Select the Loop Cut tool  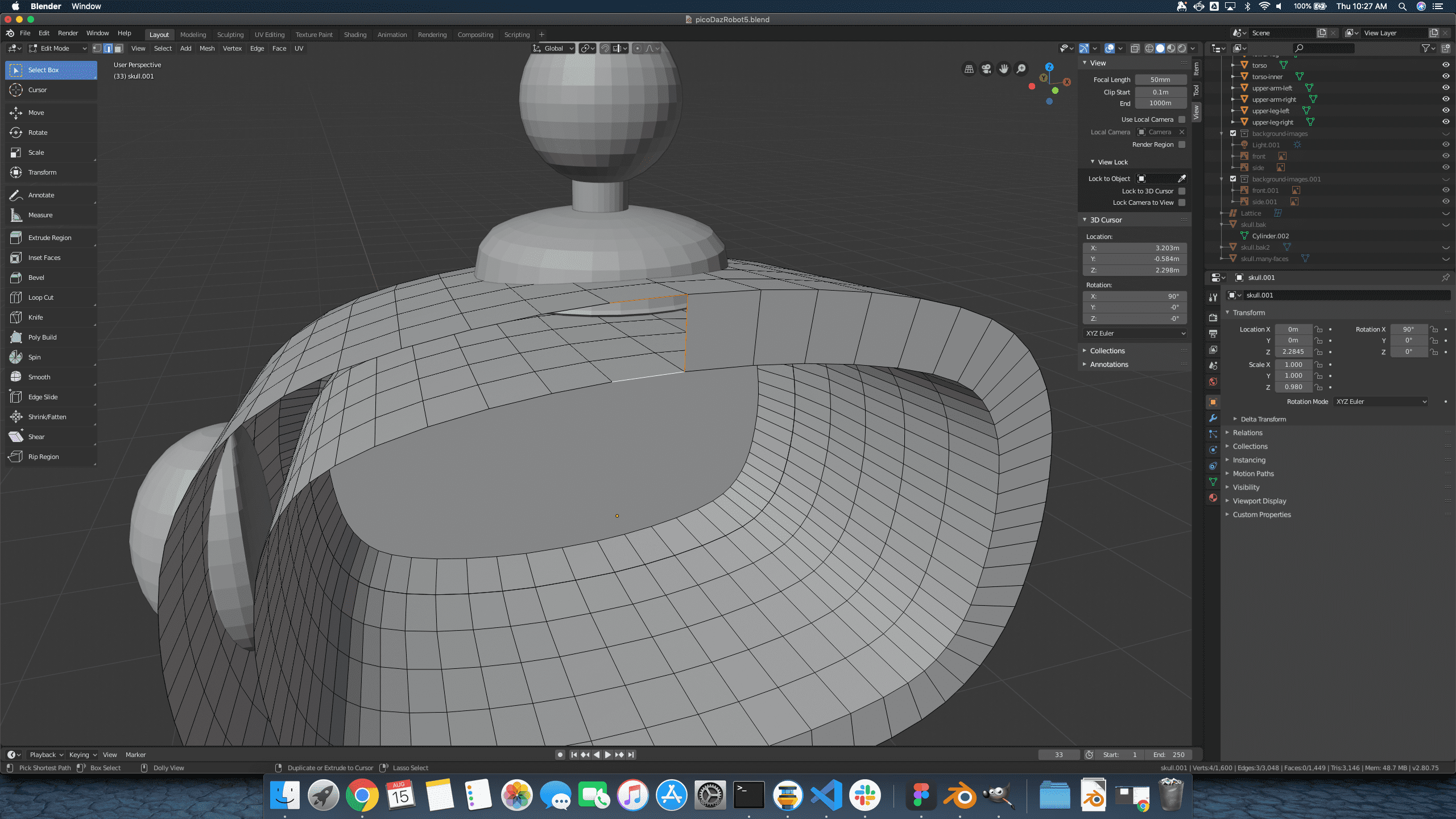[x=51, y=297]
